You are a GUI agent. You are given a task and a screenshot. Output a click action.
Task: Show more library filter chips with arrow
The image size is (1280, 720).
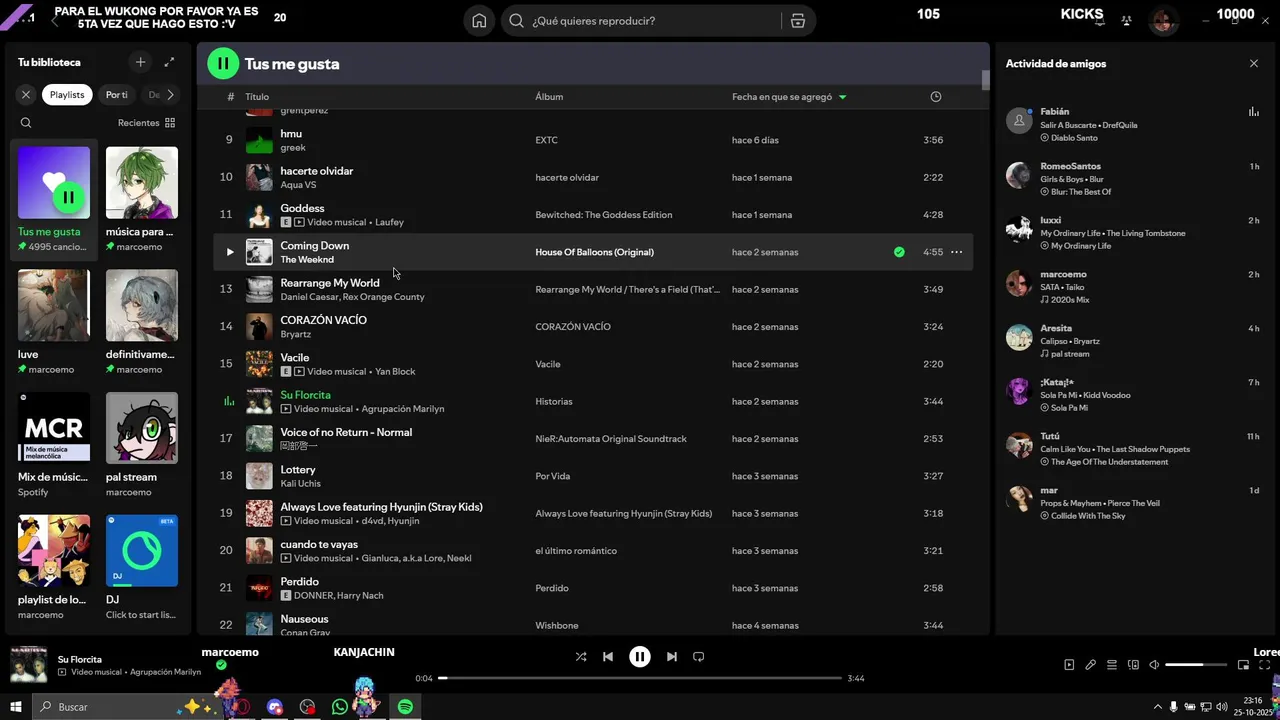tap(170, 95)
